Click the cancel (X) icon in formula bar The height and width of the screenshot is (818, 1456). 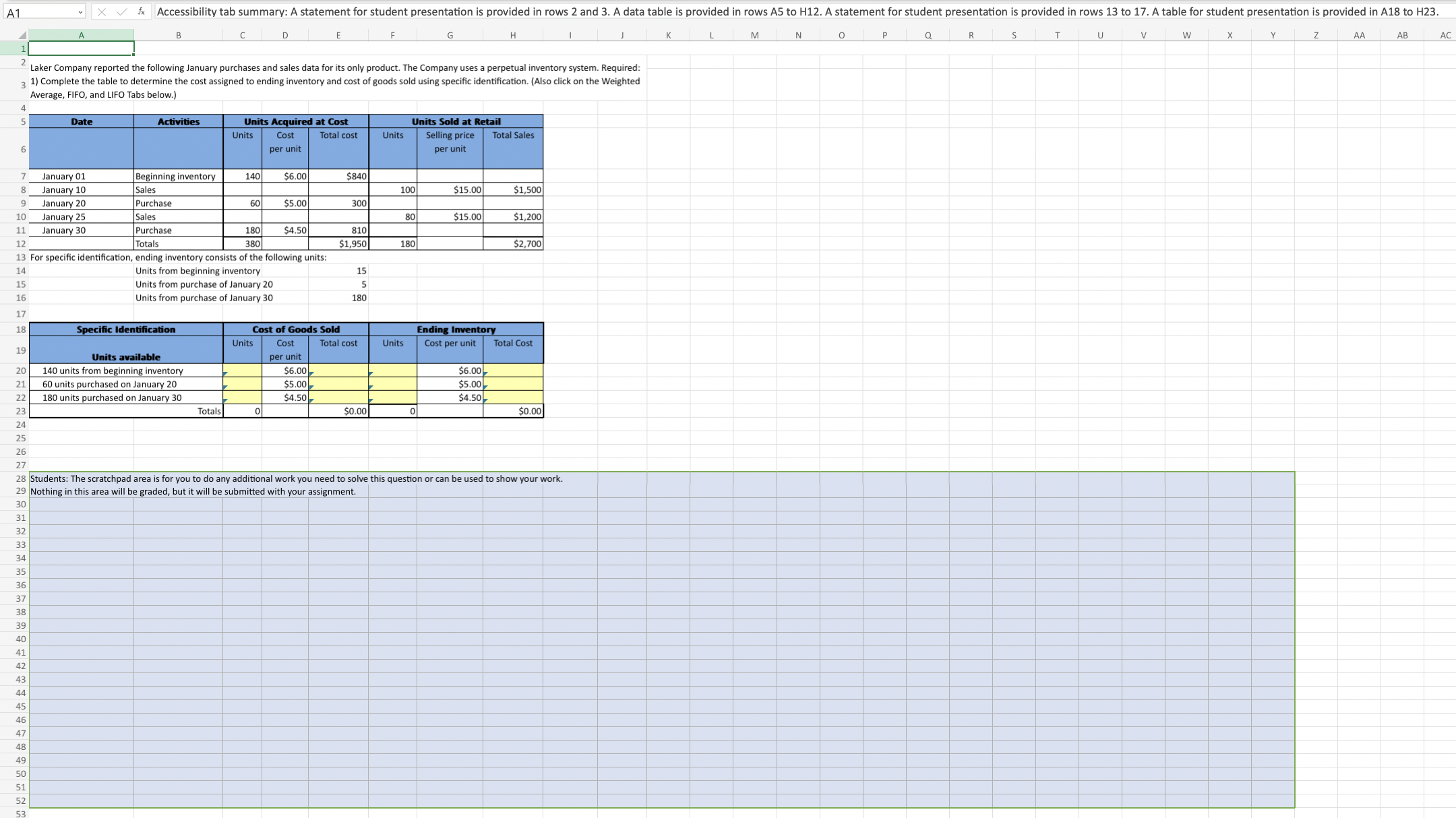[102, 11]
